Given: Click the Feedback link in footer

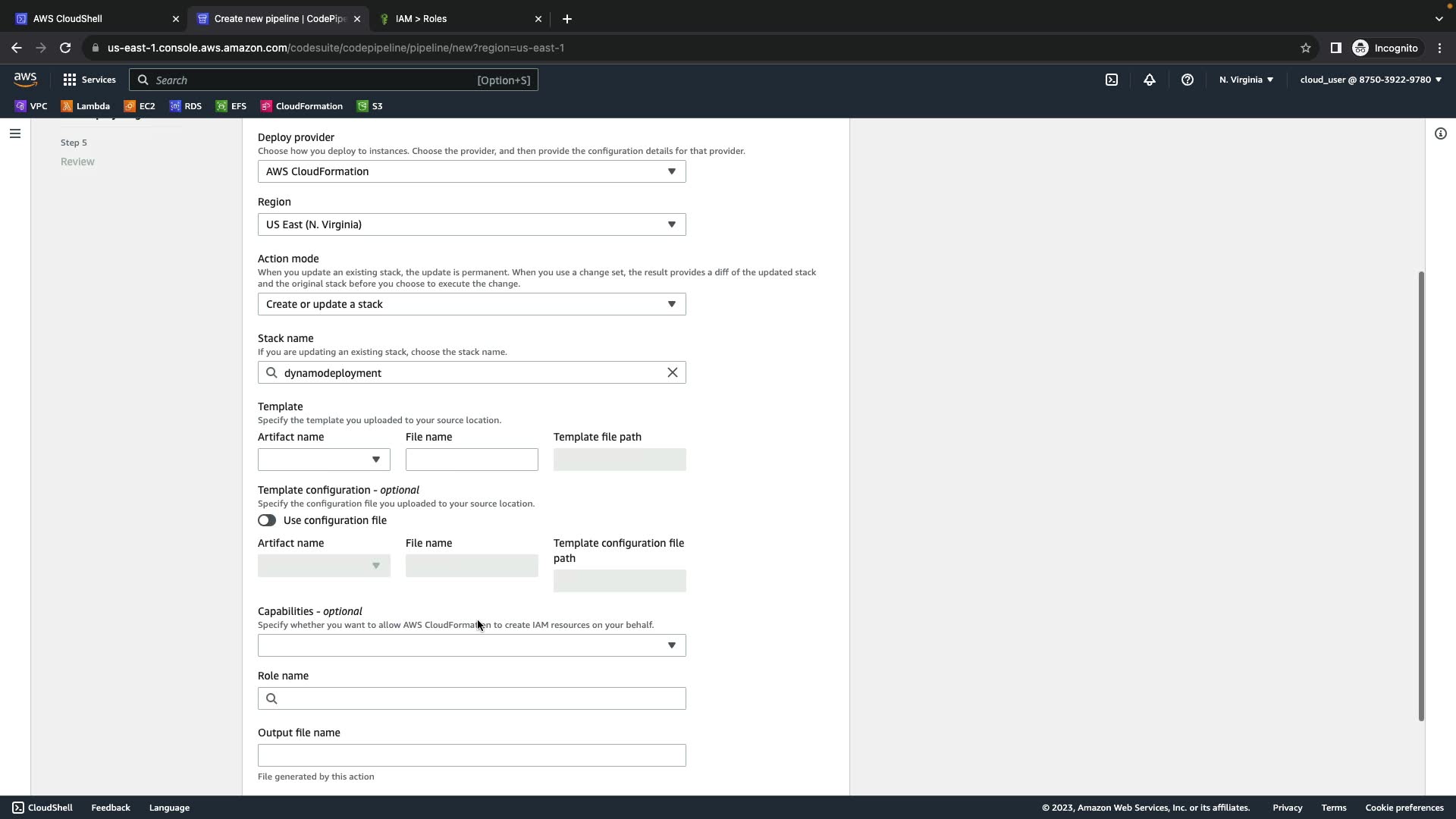Looking at the screenshot, I should coord(111,808).
